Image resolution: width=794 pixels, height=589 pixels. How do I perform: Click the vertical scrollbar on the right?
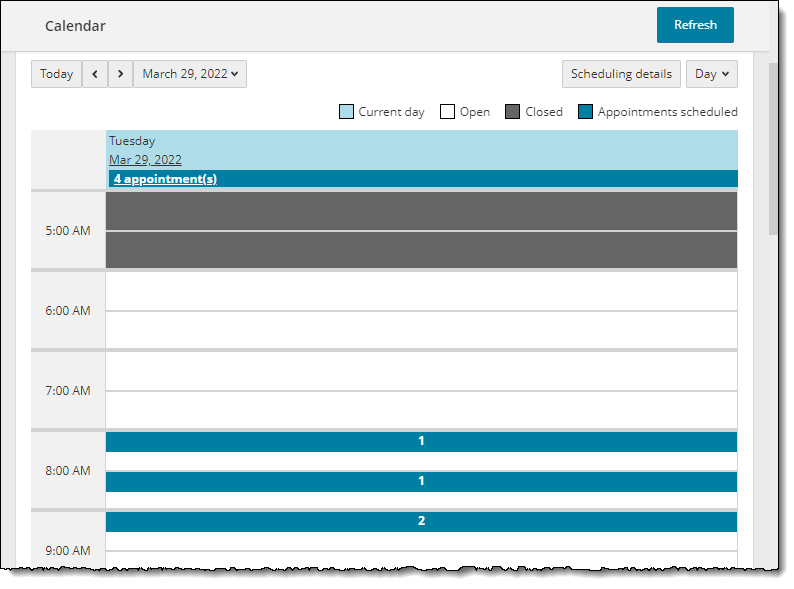[x=774, y=150]
